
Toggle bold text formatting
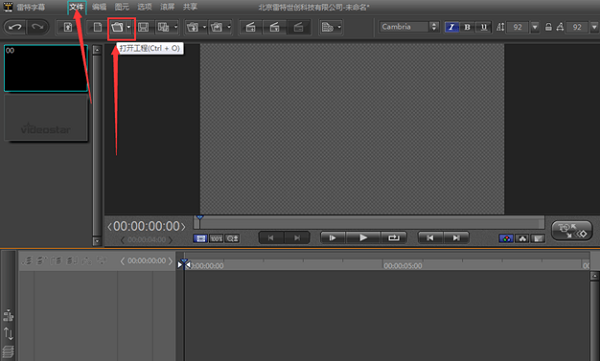467,27
